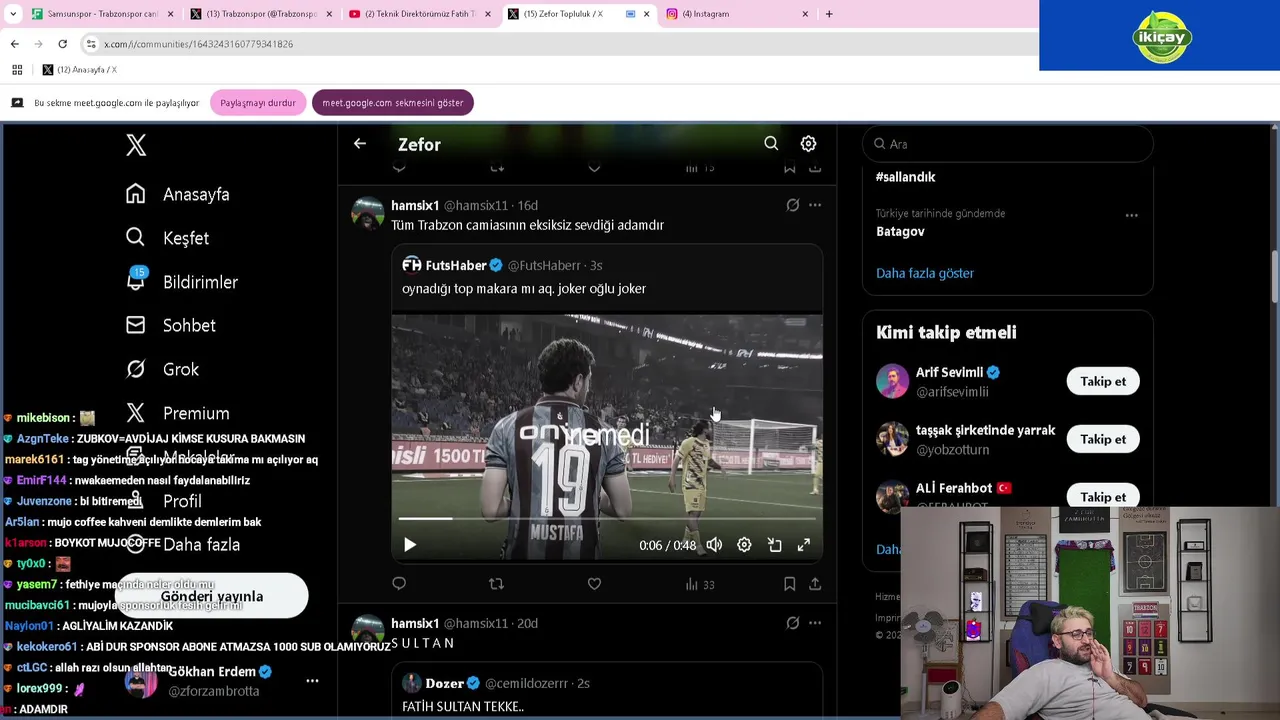This screenshot has width=1280, height=720.
Task: Open Grok action on hamsix1 16d post
Action: click(792, 205)
